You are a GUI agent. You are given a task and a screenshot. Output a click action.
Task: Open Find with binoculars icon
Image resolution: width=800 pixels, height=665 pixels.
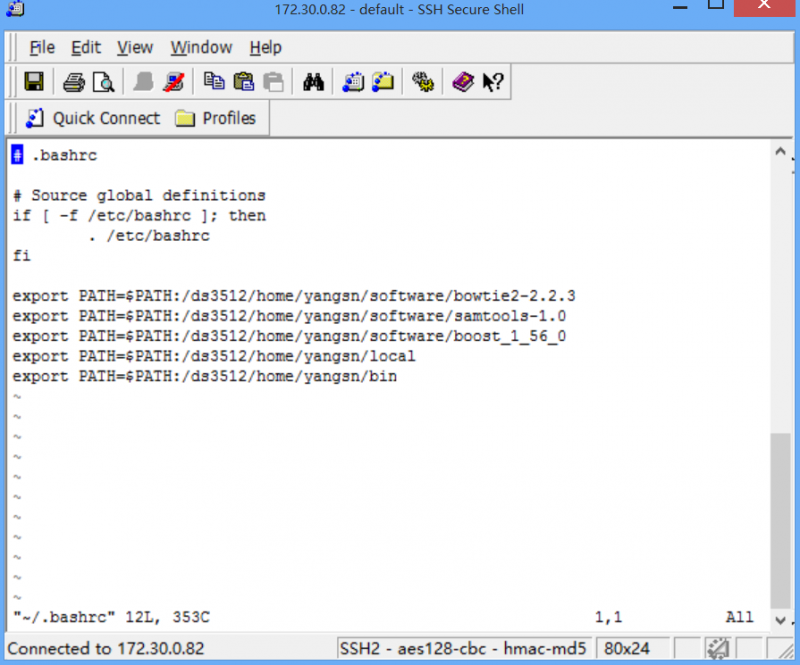click(x=313, y=82)
